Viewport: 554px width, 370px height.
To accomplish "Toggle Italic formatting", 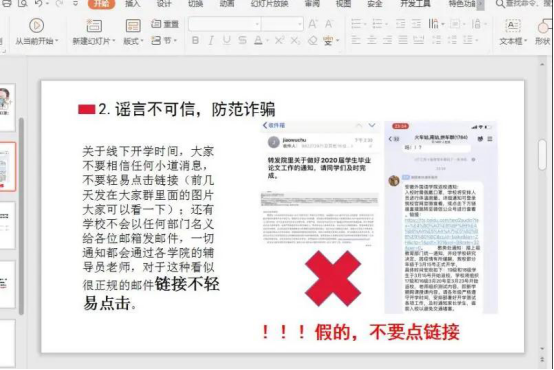I will pyautogui.click(x=211, y=40).
